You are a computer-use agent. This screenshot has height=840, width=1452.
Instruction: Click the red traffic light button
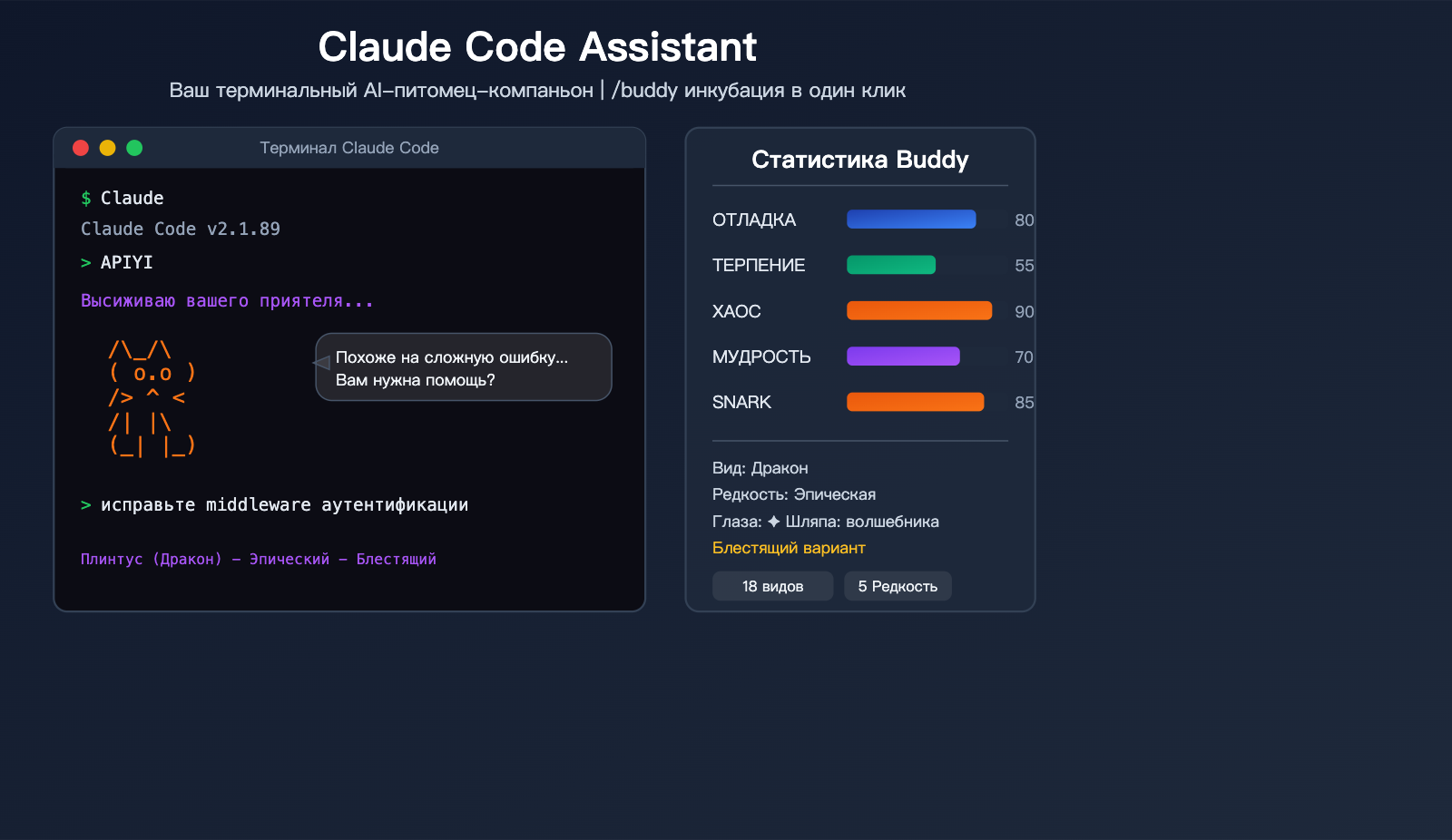tap(80, 147)
